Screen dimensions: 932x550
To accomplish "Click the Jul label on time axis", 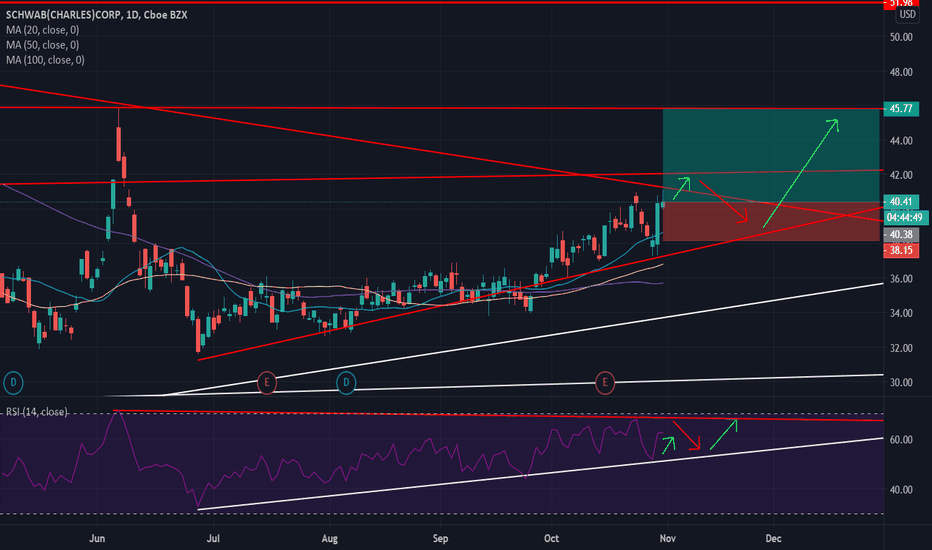I will click(x=213, y=539).
